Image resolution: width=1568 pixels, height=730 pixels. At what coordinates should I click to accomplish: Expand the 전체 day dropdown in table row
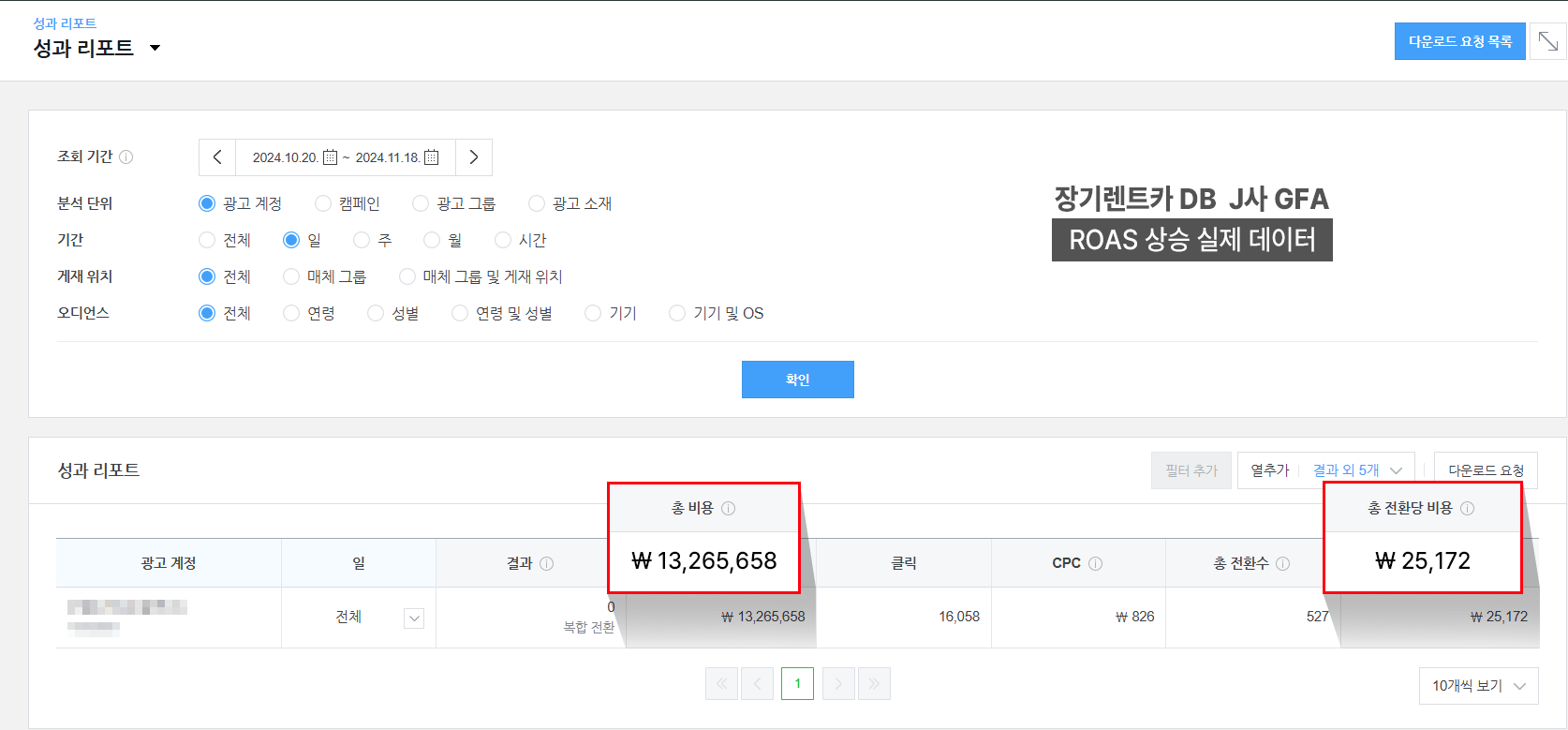pos(414,618)
